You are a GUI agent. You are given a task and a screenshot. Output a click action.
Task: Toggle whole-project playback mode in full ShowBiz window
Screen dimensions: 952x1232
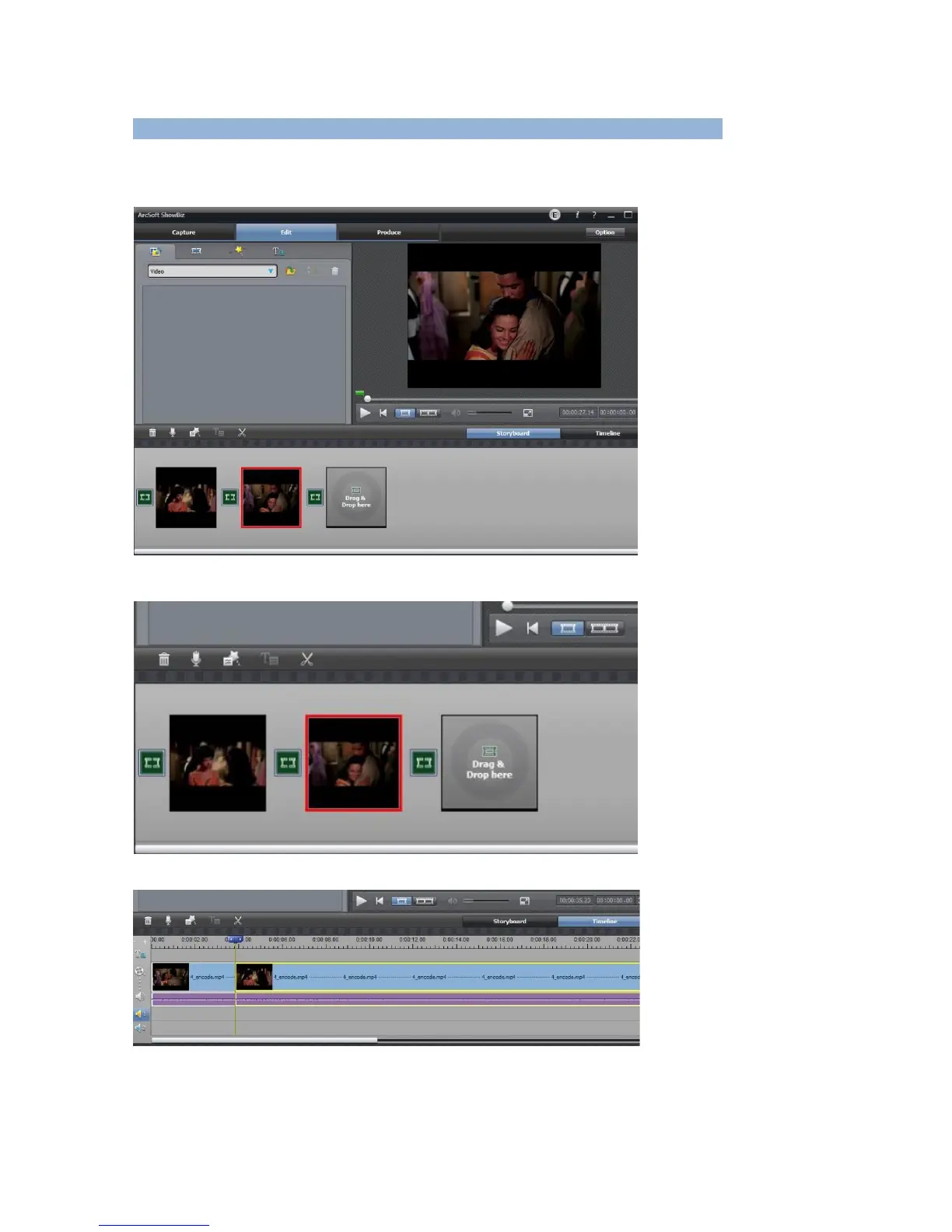(x=429, y=413)
